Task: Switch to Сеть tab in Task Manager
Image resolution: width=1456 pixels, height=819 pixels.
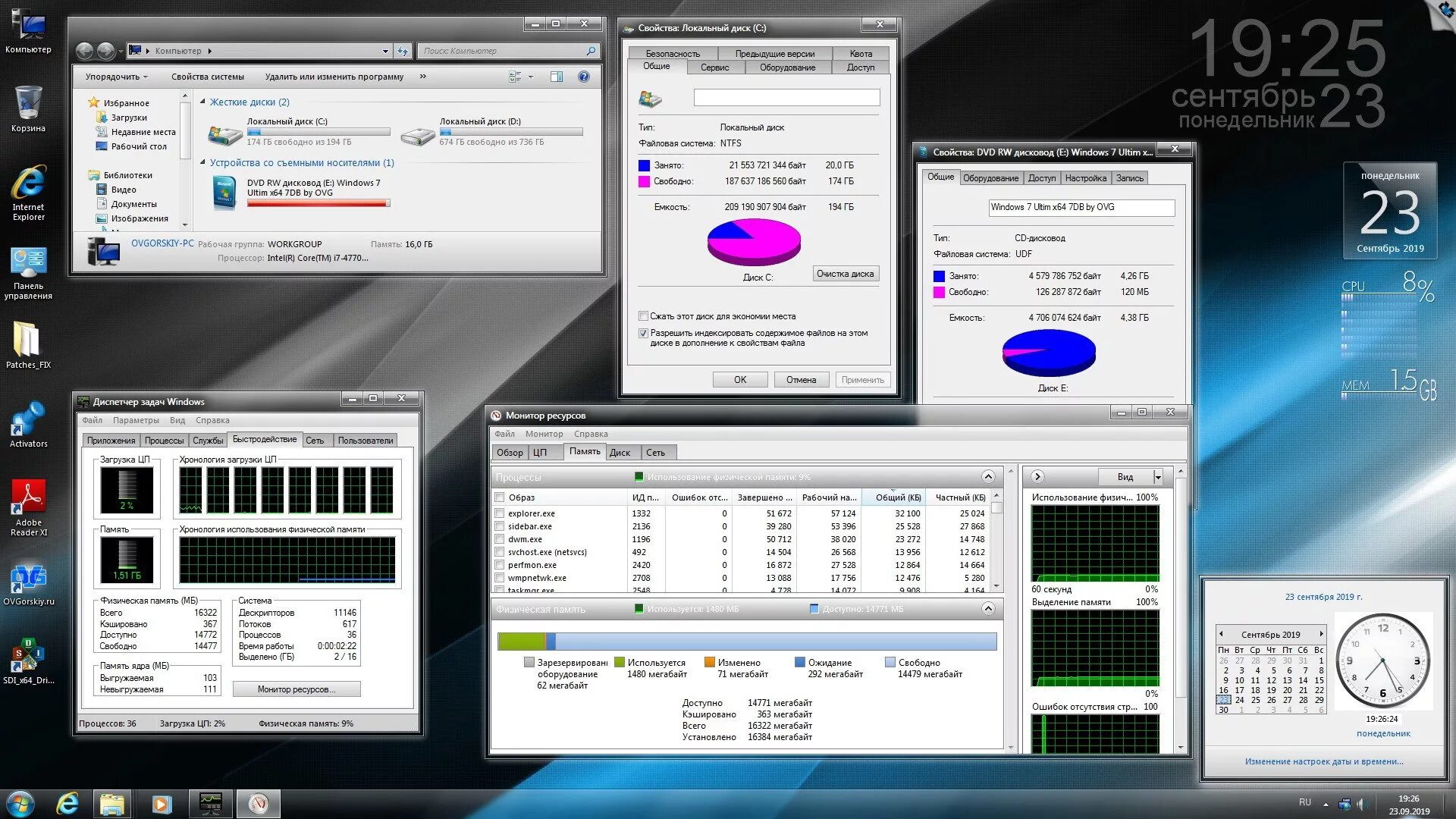Action: click(x=315, y=441)
